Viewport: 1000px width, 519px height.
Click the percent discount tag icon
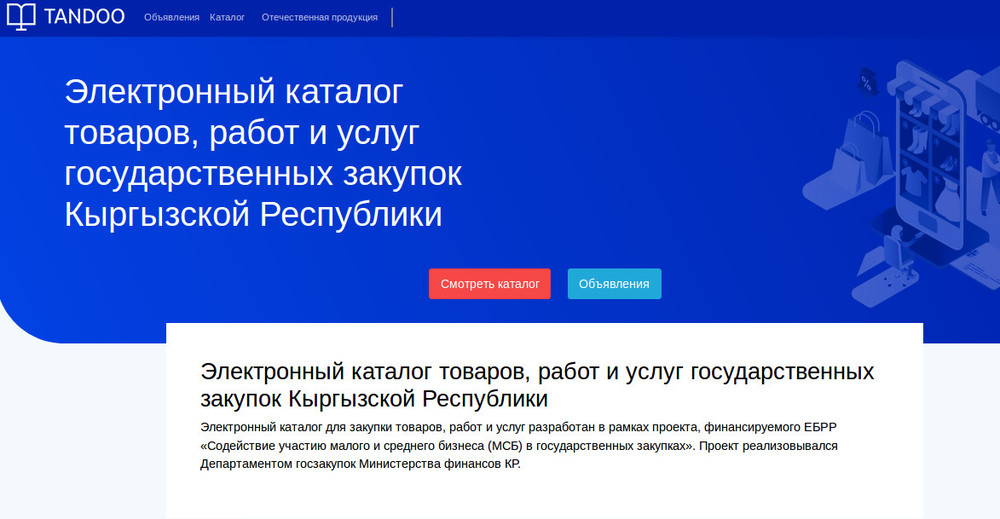(866, 82)
